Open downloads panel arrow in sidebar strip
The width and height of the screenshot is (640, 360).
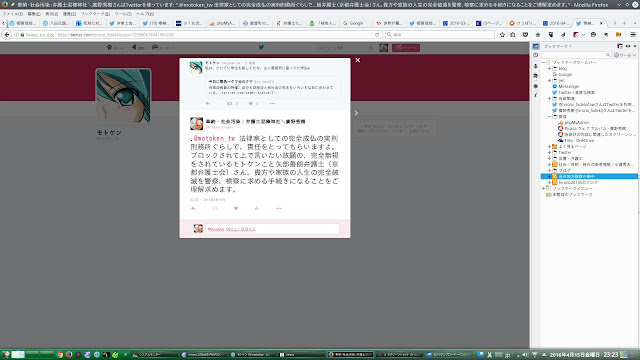pos(536,66)
